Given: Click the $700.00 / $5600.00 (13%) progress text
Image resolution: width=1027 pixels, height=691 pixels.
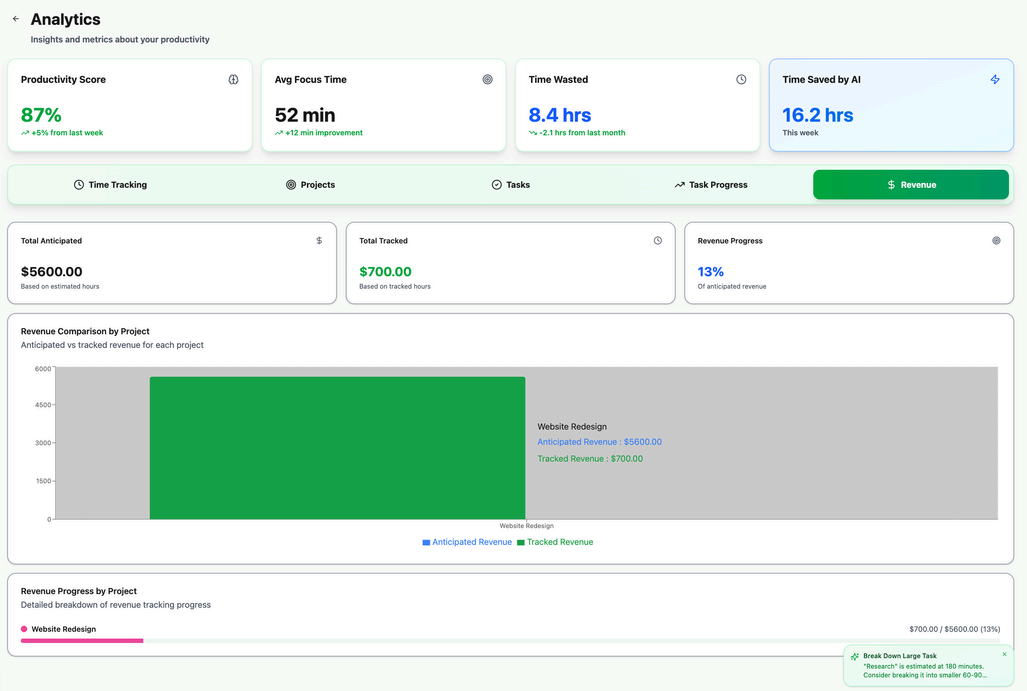Looking at the screenshot, I should [x=954, y=629].
